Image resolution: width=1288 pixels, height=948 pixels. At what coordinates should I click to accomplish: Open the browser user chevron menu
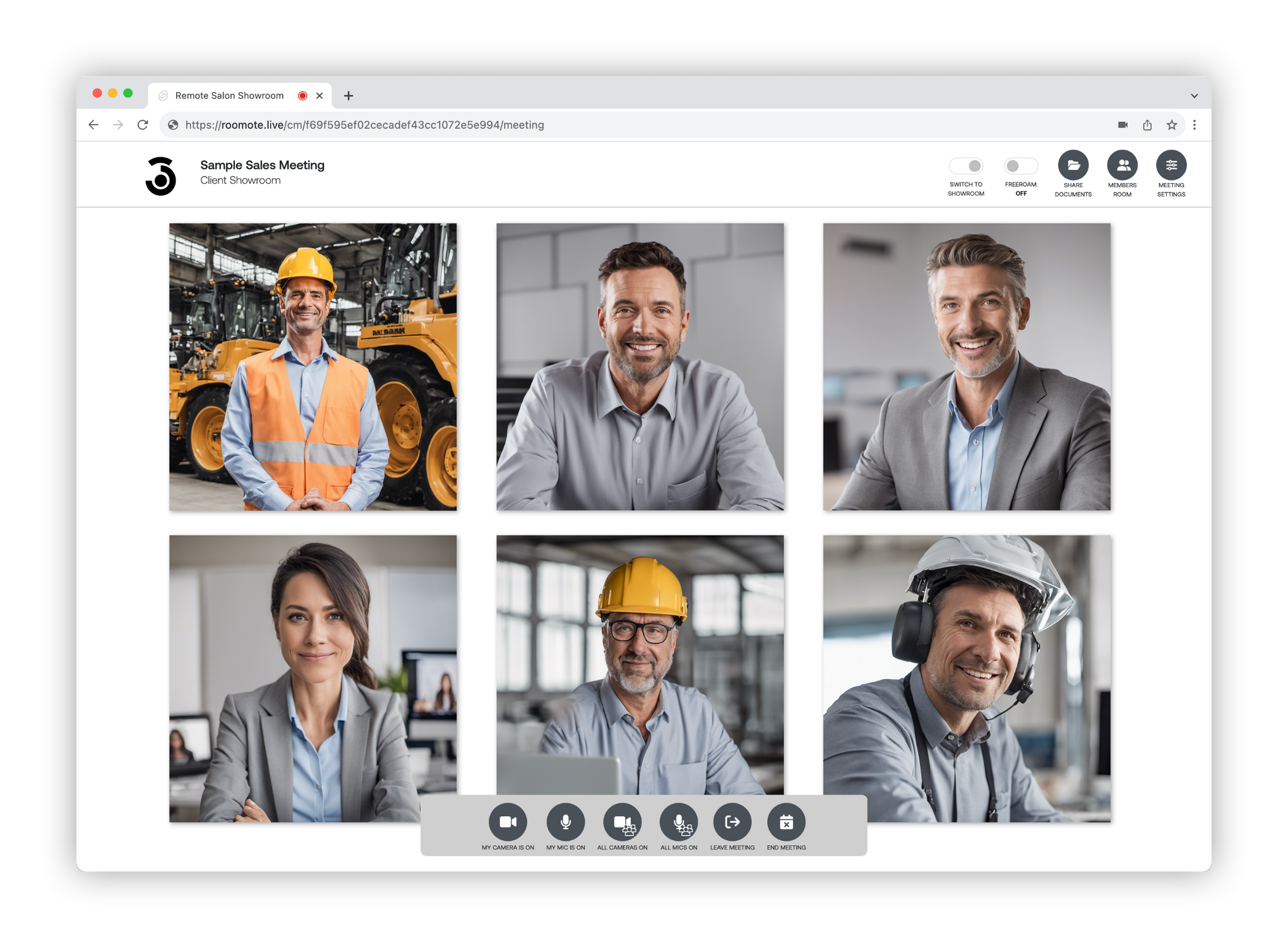tap(1194, 95)
